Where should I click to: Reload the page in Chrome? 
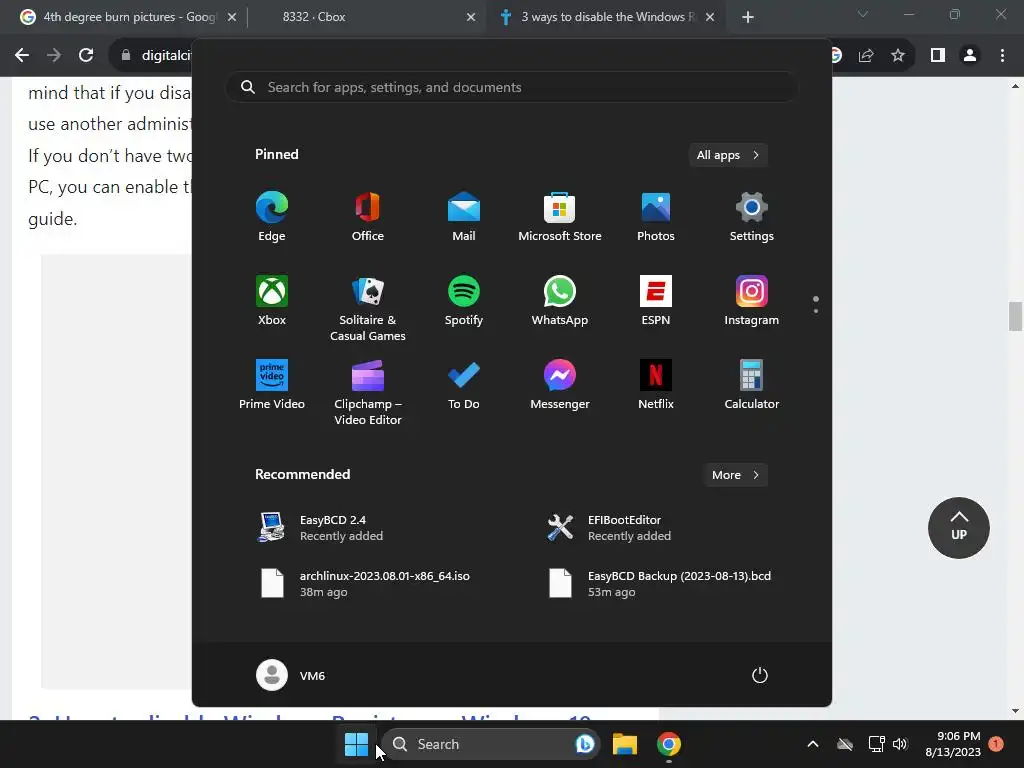pyautogui.click(x=86, y=56)
